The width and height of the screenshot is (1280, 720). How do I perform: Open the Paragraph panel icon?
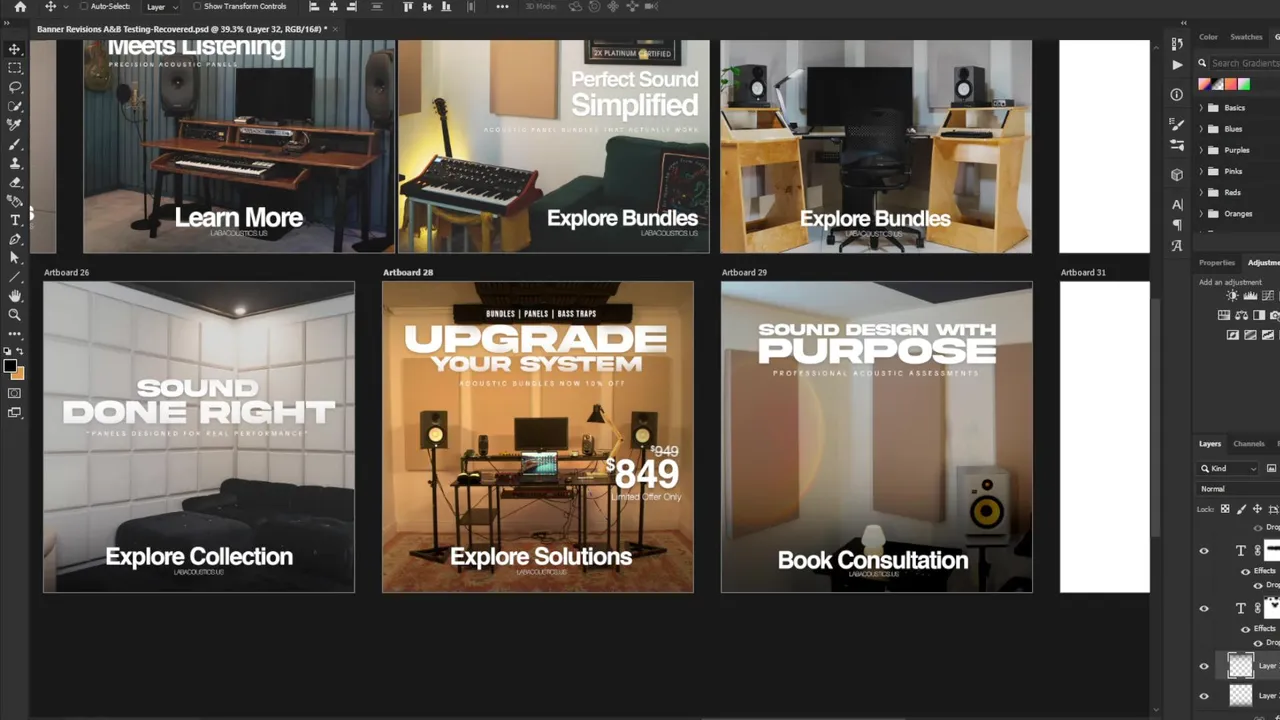[x=1177, y=225]
